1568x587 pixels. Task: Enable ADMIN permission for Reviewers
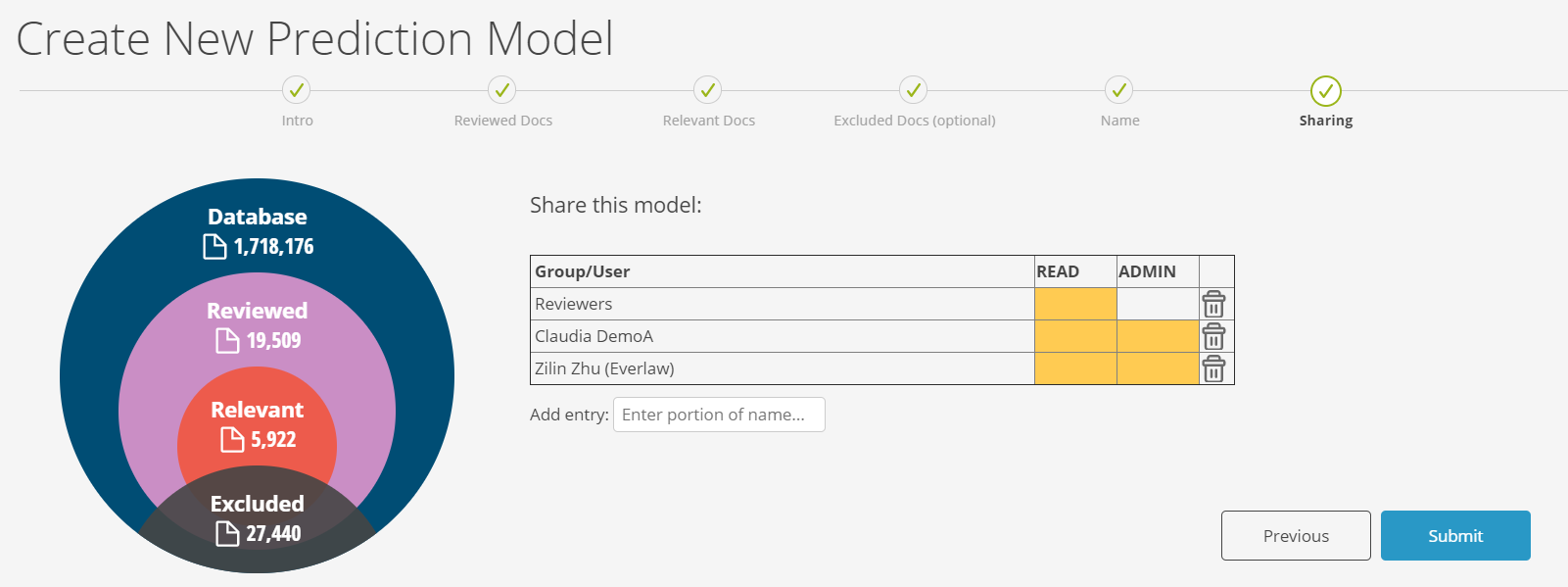pos(1158,304)
